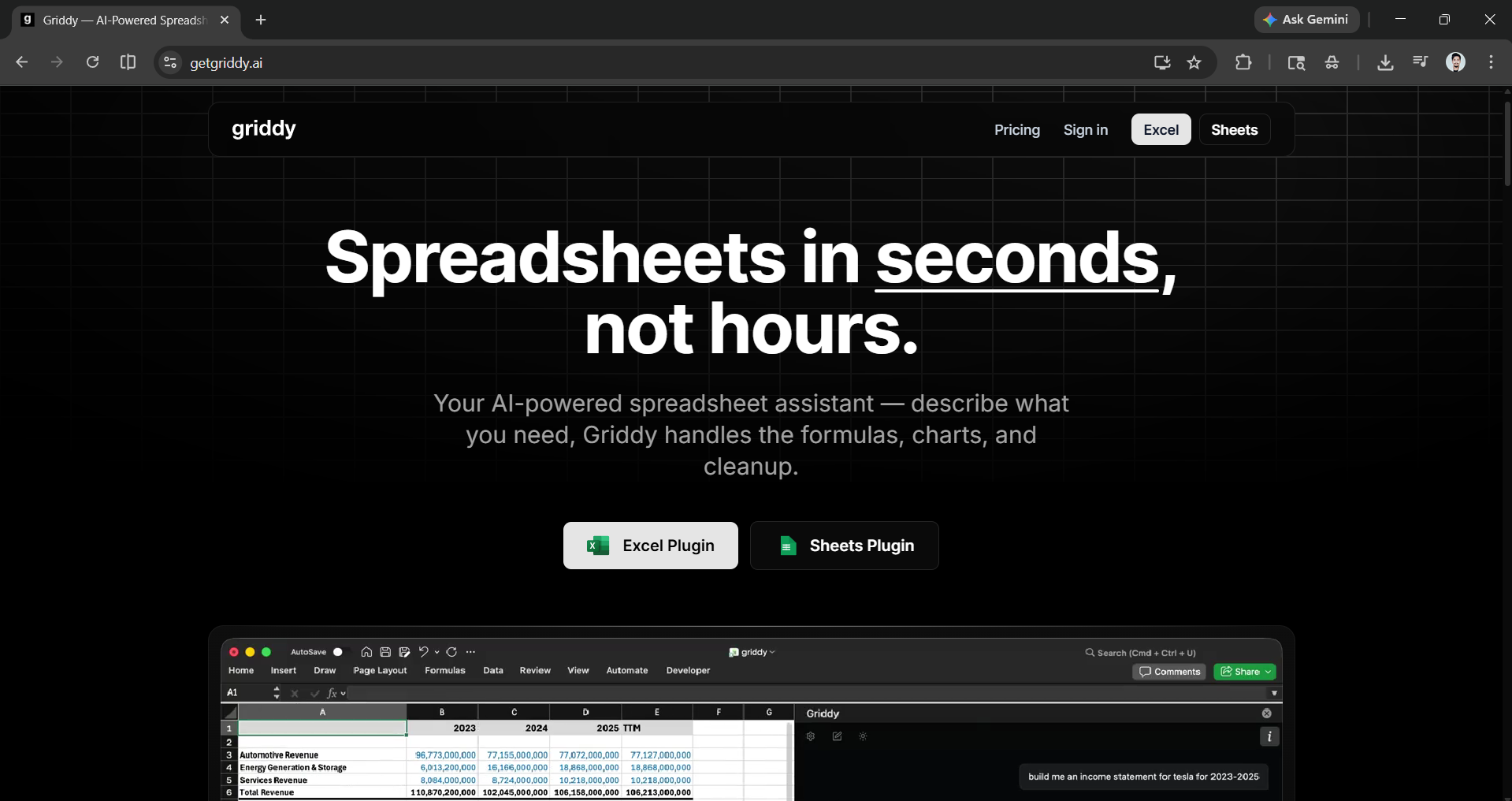Focus the browser address bar
Image resolution: width=1512 pixels, height=801 pixels.
662,62
